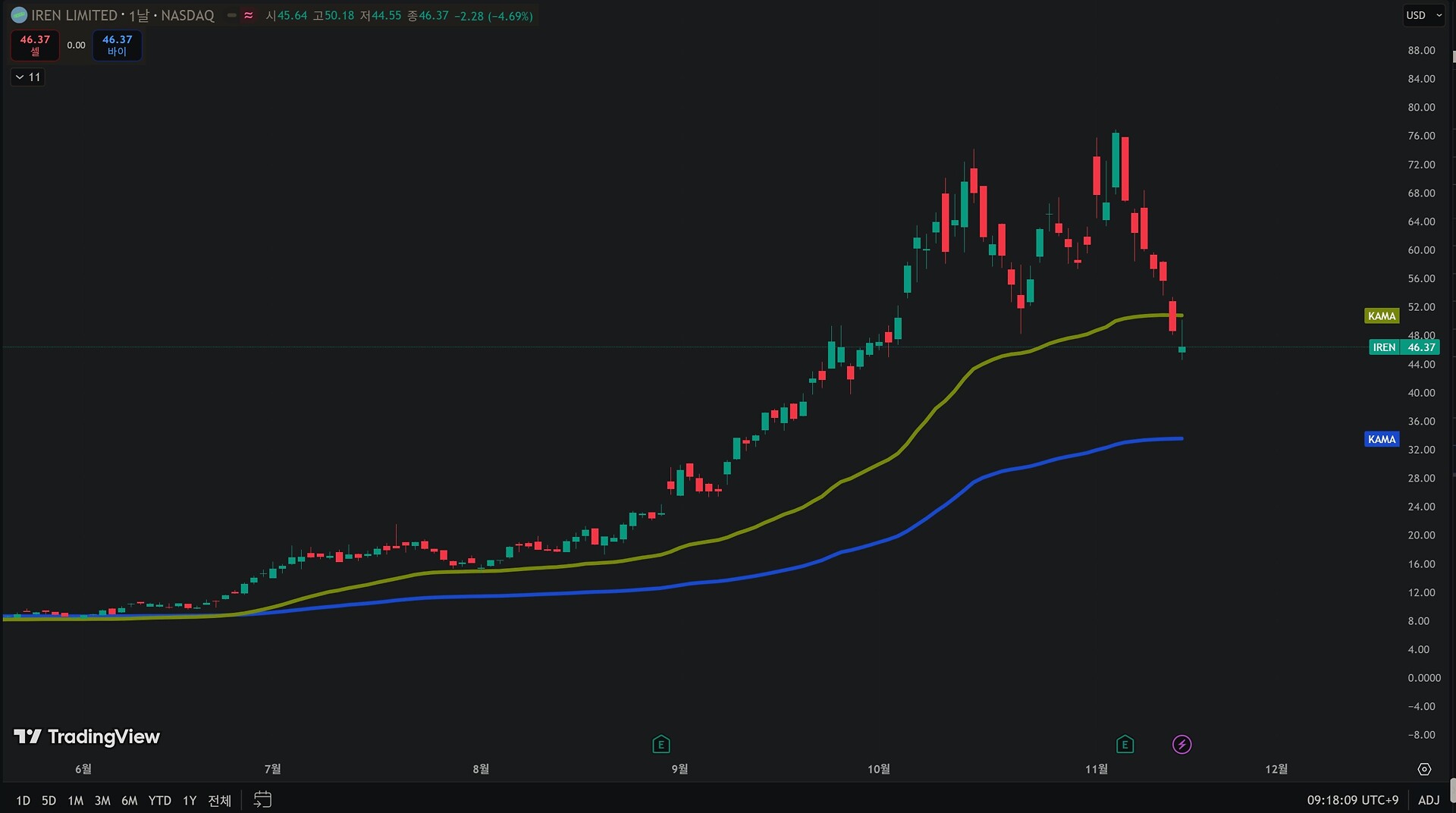Click the 고50.18 high value
Image resolution: width=1456 pixels, height=813 pixels.
334,16
